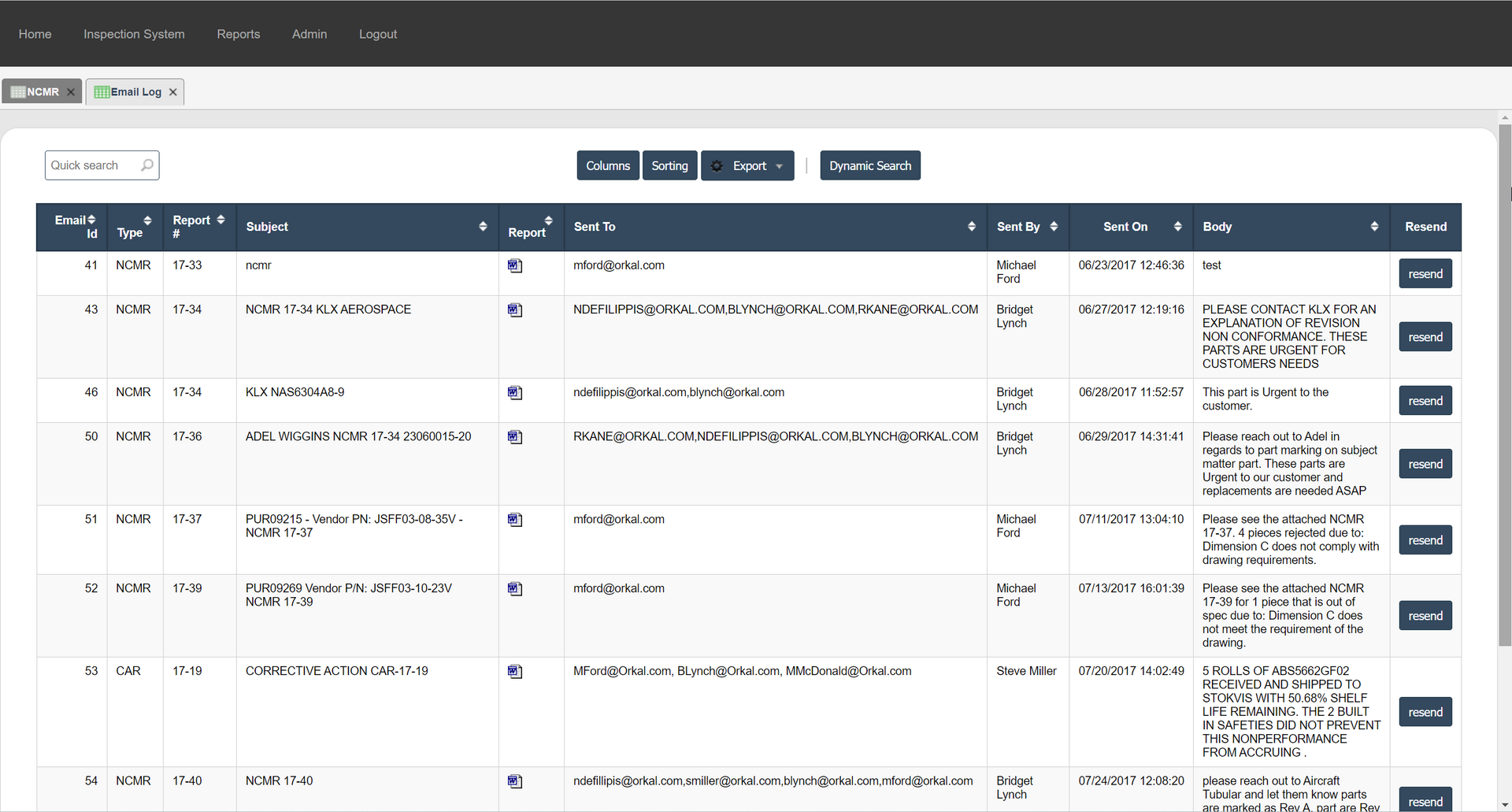Open the Columns chooser

[x=608, y=166]
